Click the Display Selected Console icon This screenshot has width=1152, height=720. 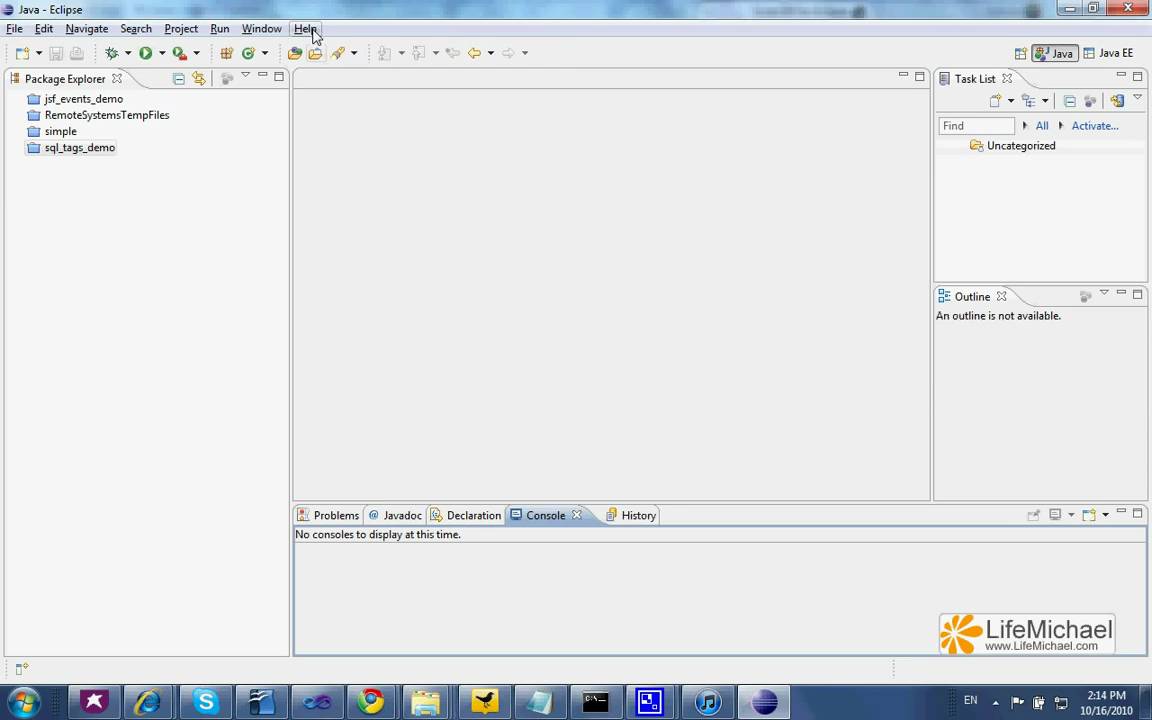1055,515
